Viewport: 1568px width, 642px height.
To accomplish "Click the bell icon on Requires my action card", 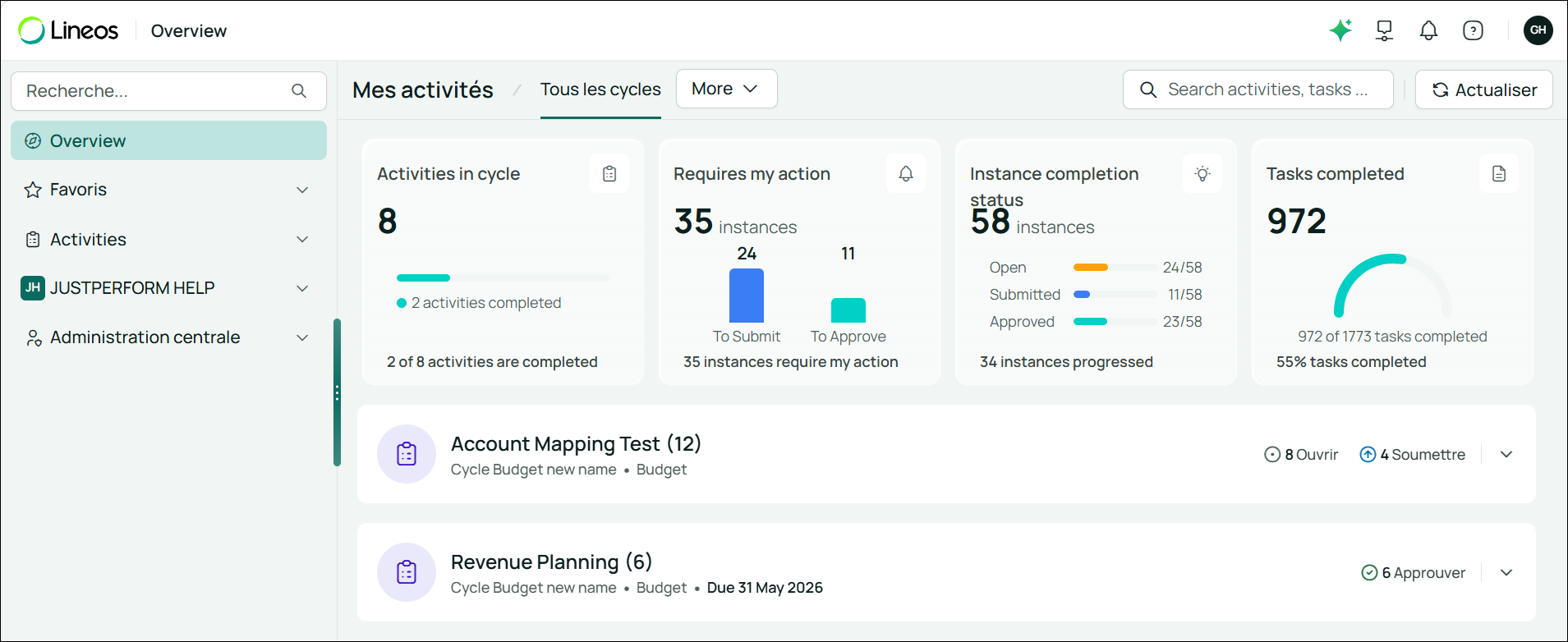I will 906,173.
